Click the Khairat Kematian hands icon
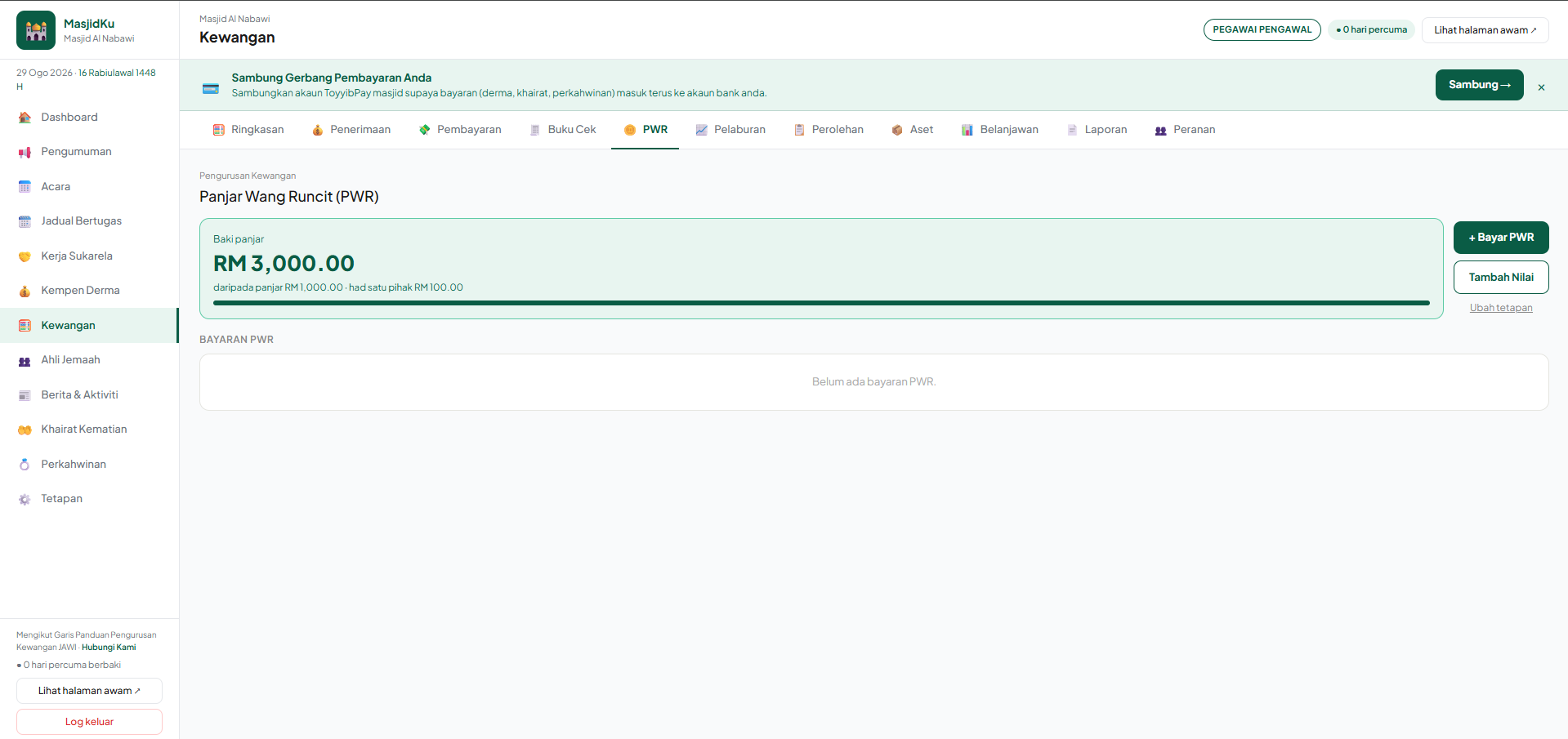Viewport: 1568px width, 739px height. (25, 430)
